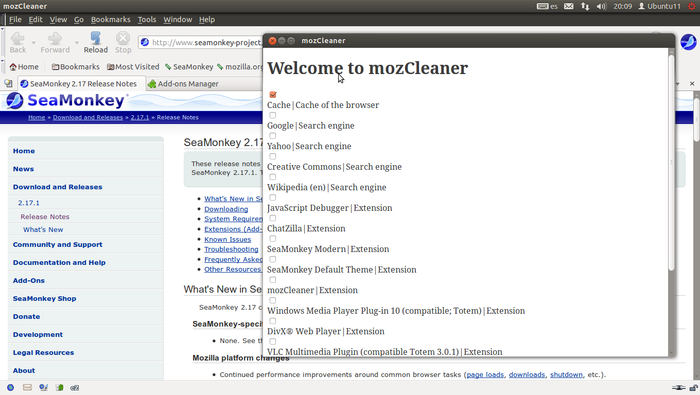Open the Edit menu
This screenshot has height=395, width=700.
click(35, 20)
